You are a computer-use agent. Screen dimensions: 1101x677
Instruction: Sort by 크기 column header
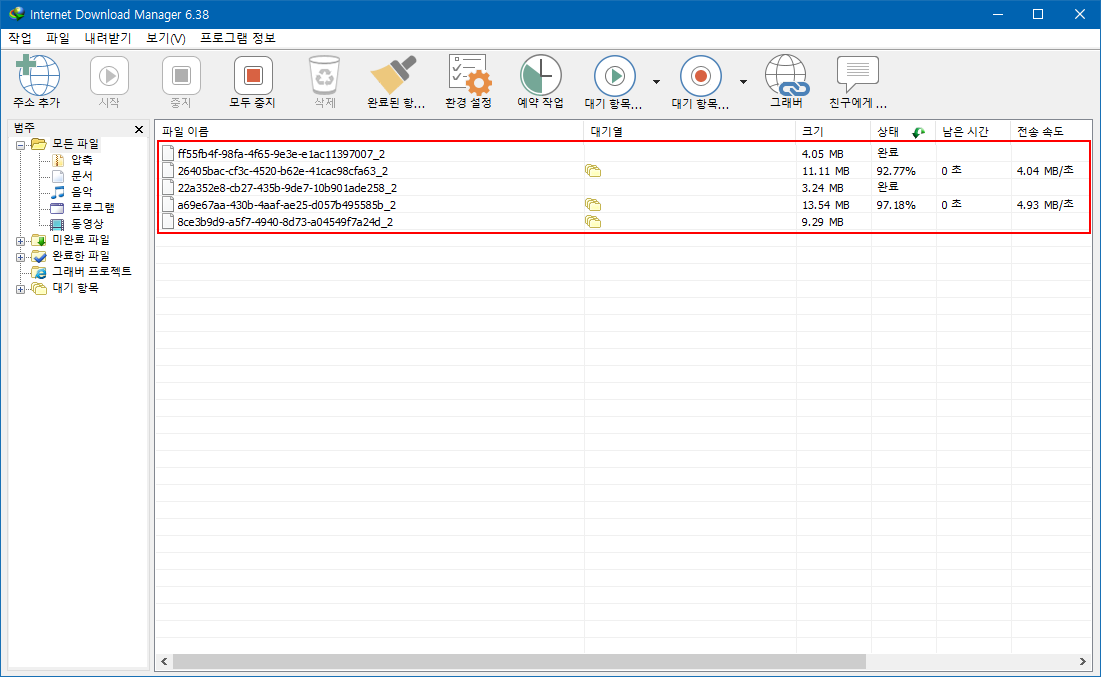(833, 131)
